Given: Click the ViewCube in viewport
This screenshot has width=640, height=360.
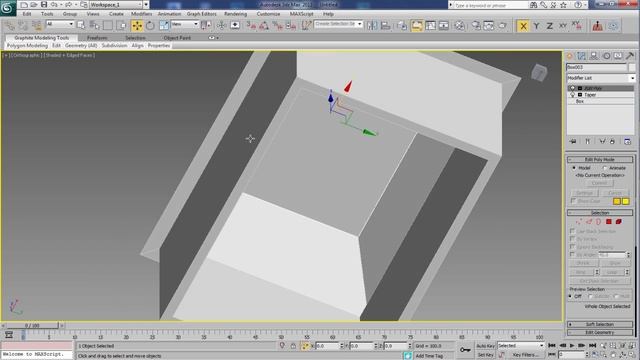Looking at the screenshot, I should click(539, 73).
